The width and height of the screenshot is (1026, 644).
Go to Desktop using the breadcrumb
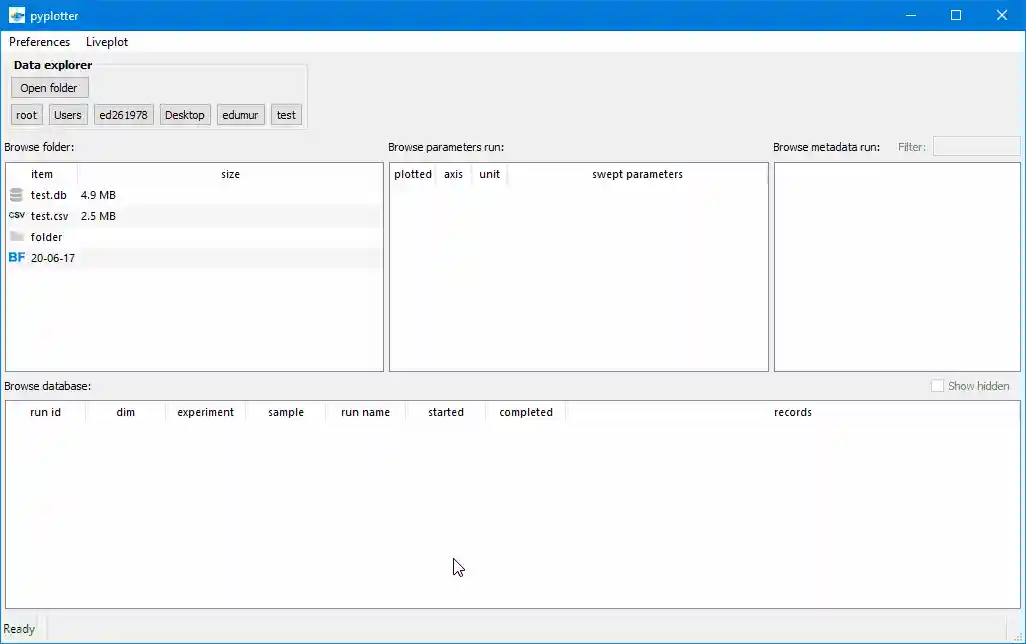(184, 114)
